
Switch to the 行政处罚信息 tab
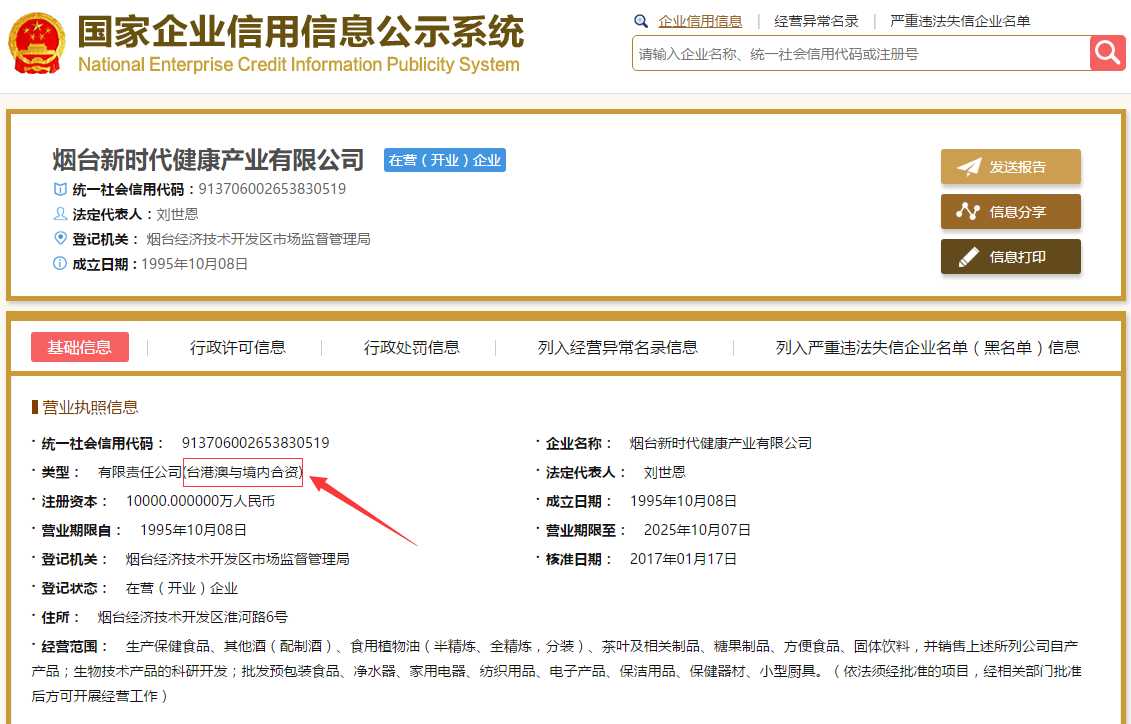pos(412,348)
